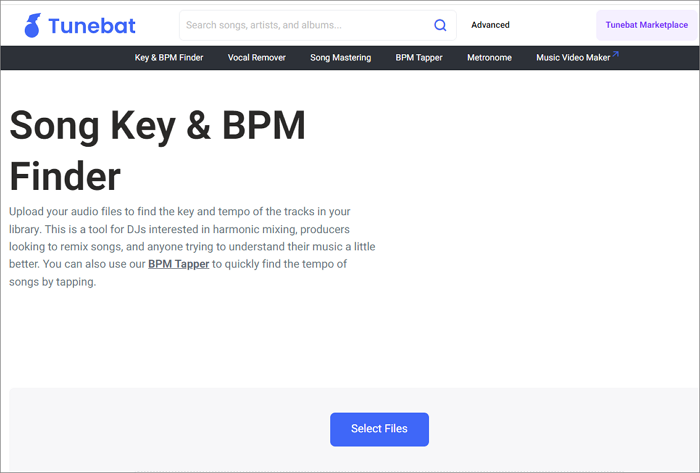Click the 'songs by tapping' text line

tap(55, 282)
